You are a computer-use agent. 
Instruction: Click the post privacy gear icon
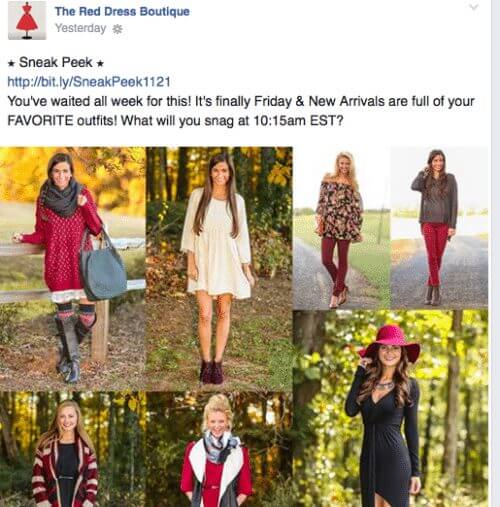point(117,29)
